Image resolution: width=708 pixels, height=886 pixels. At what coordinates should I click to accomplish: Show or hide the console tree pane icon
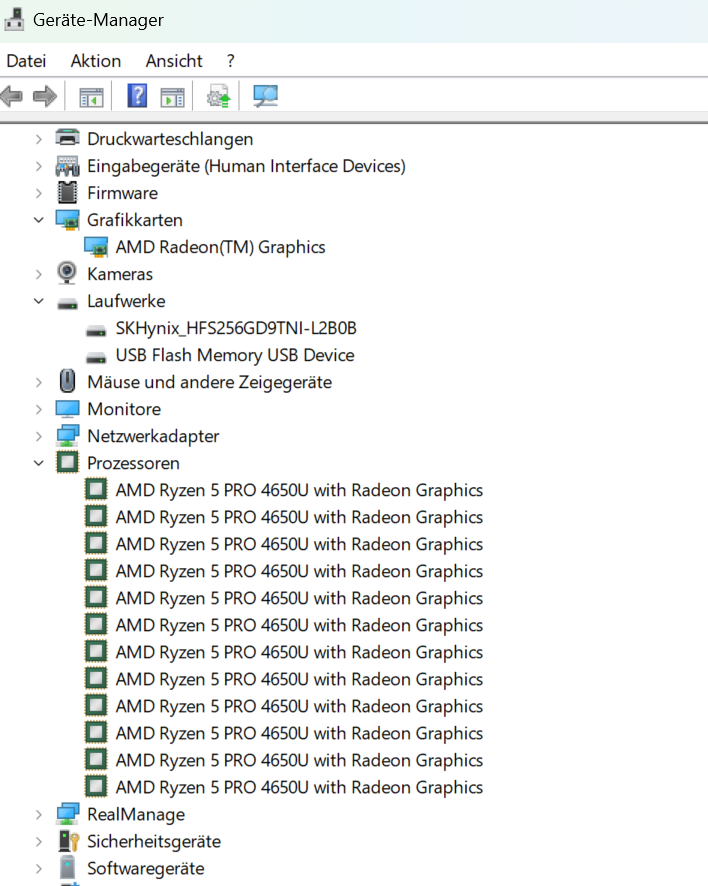(91, 97)
